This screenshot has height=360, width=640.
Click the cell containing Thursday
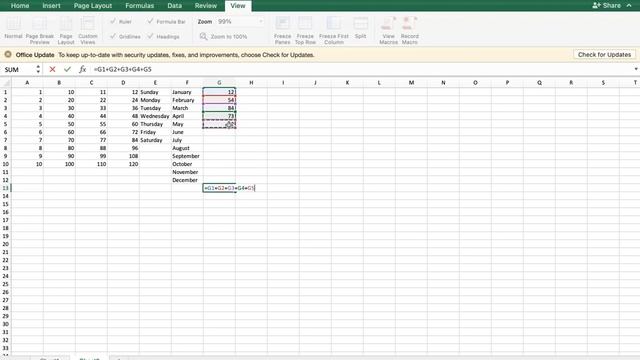click(155, 124)
